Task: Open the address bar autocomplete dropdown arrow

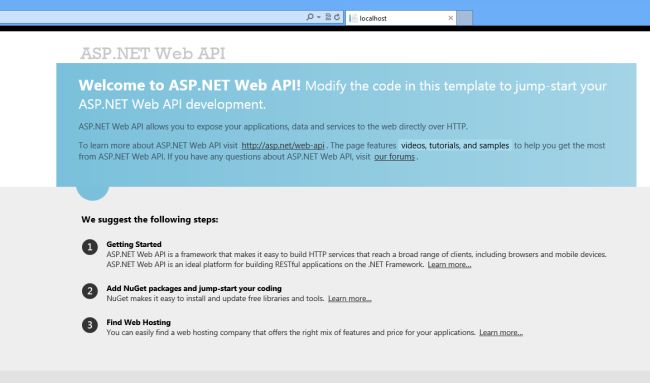Action: pos(319,17)
